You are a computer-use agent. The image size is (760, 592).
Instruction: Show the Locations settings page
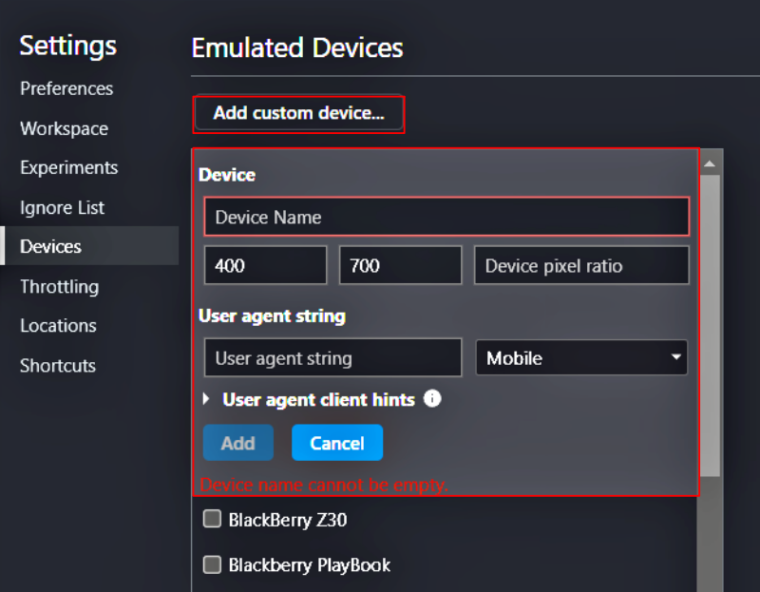(58, 325)
